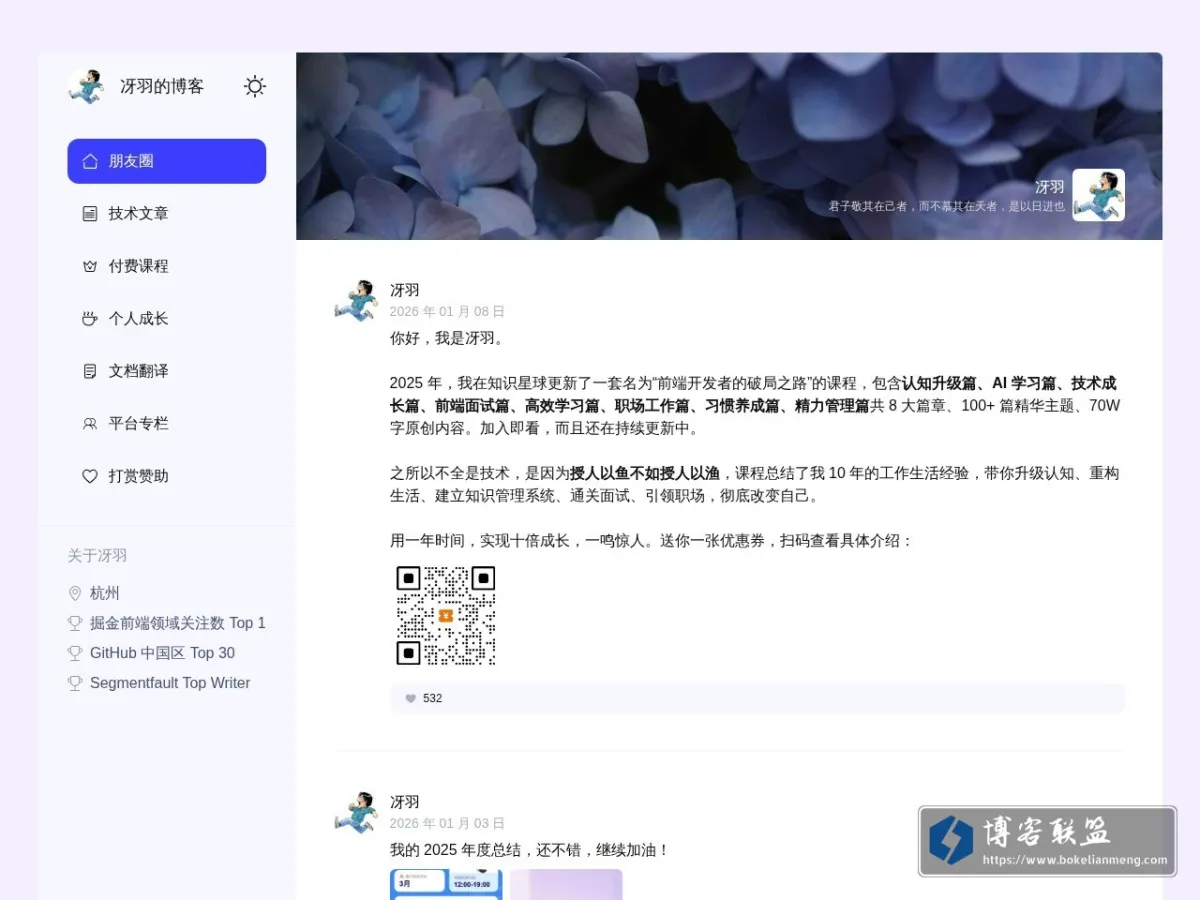Click the trophy icon beside Segmentfault Top Writer
This screenshot has height=900, width=1200.
pos(75,683)
